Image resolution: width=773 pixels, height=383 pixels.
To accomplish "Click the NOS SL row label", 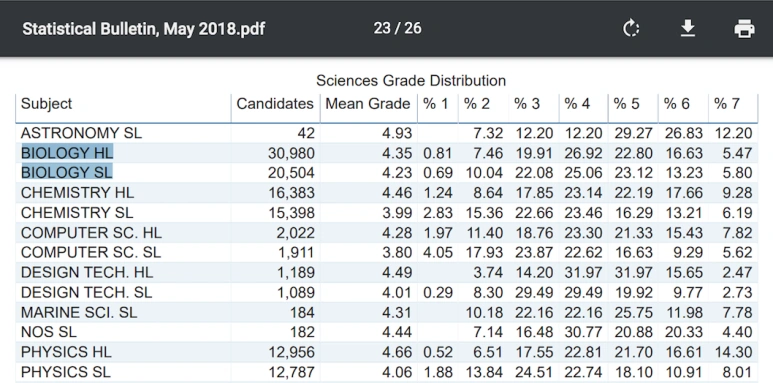I will (x=49, y=332).
